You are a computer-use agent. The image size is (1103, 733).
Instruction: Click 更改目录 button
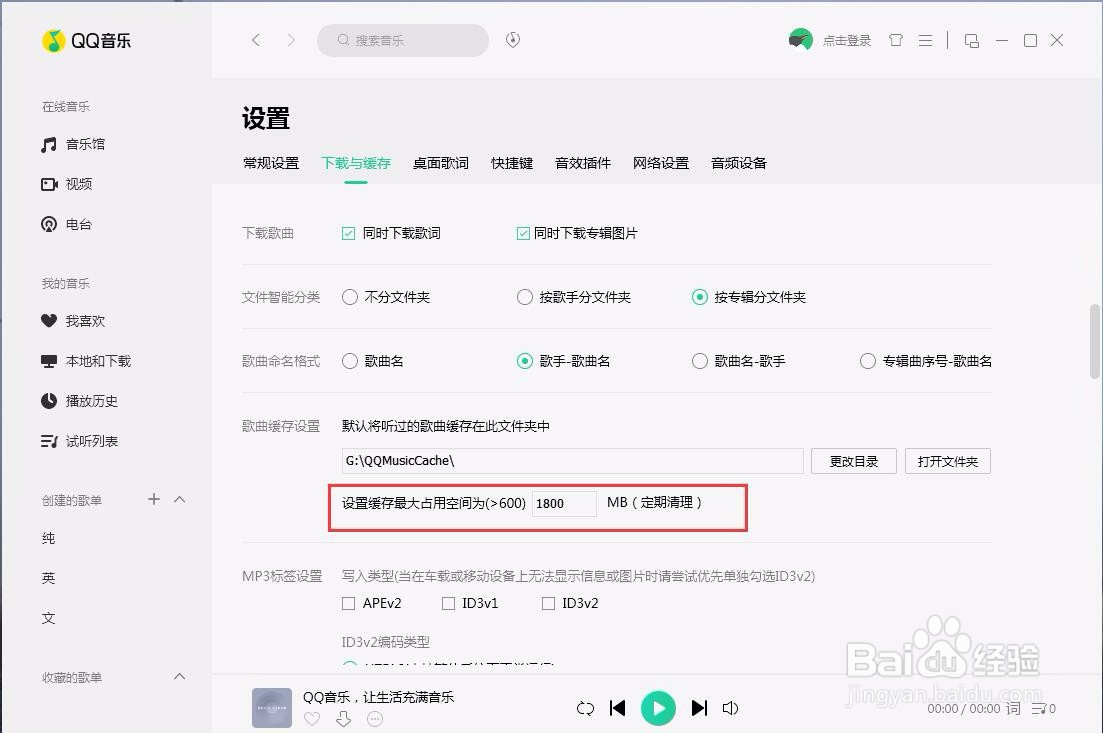point(854,461)
